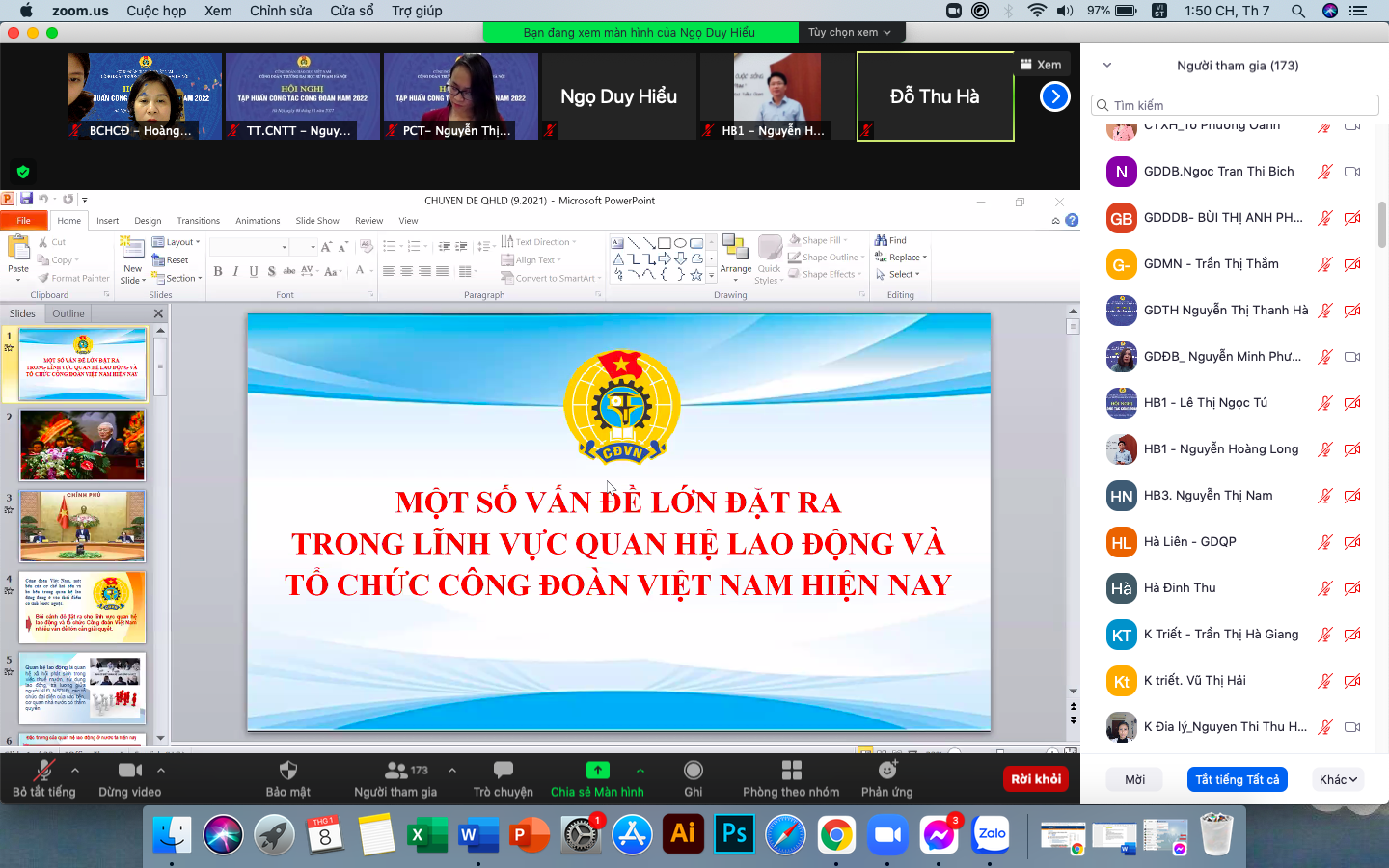Stop video using Dừng video button
Image resolution: width=1389 pixels, height=868 pixels.
[x=129, y=771]
